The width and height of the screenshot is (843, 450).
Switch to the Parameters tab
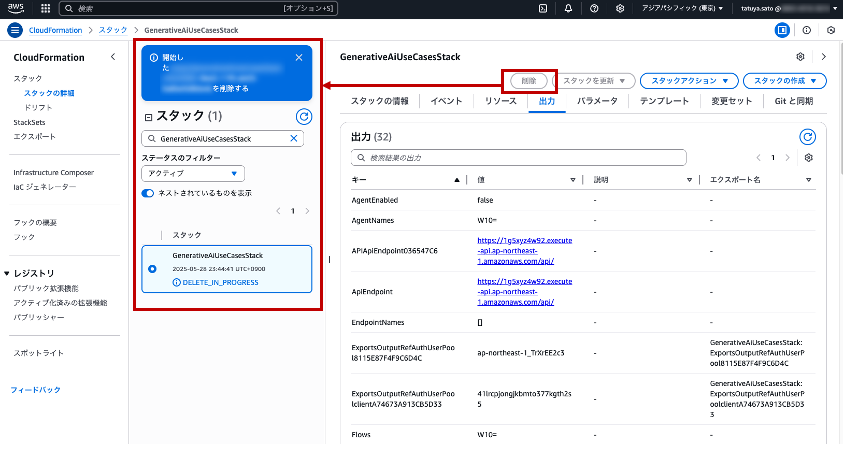tap(597, 101)
